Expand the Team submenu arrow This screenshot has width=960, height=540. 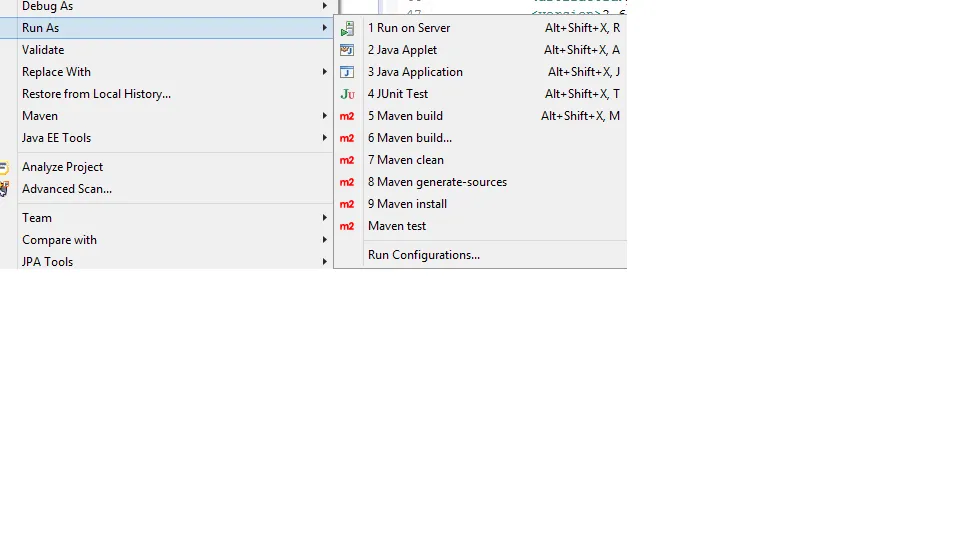[x=324, y=218]
